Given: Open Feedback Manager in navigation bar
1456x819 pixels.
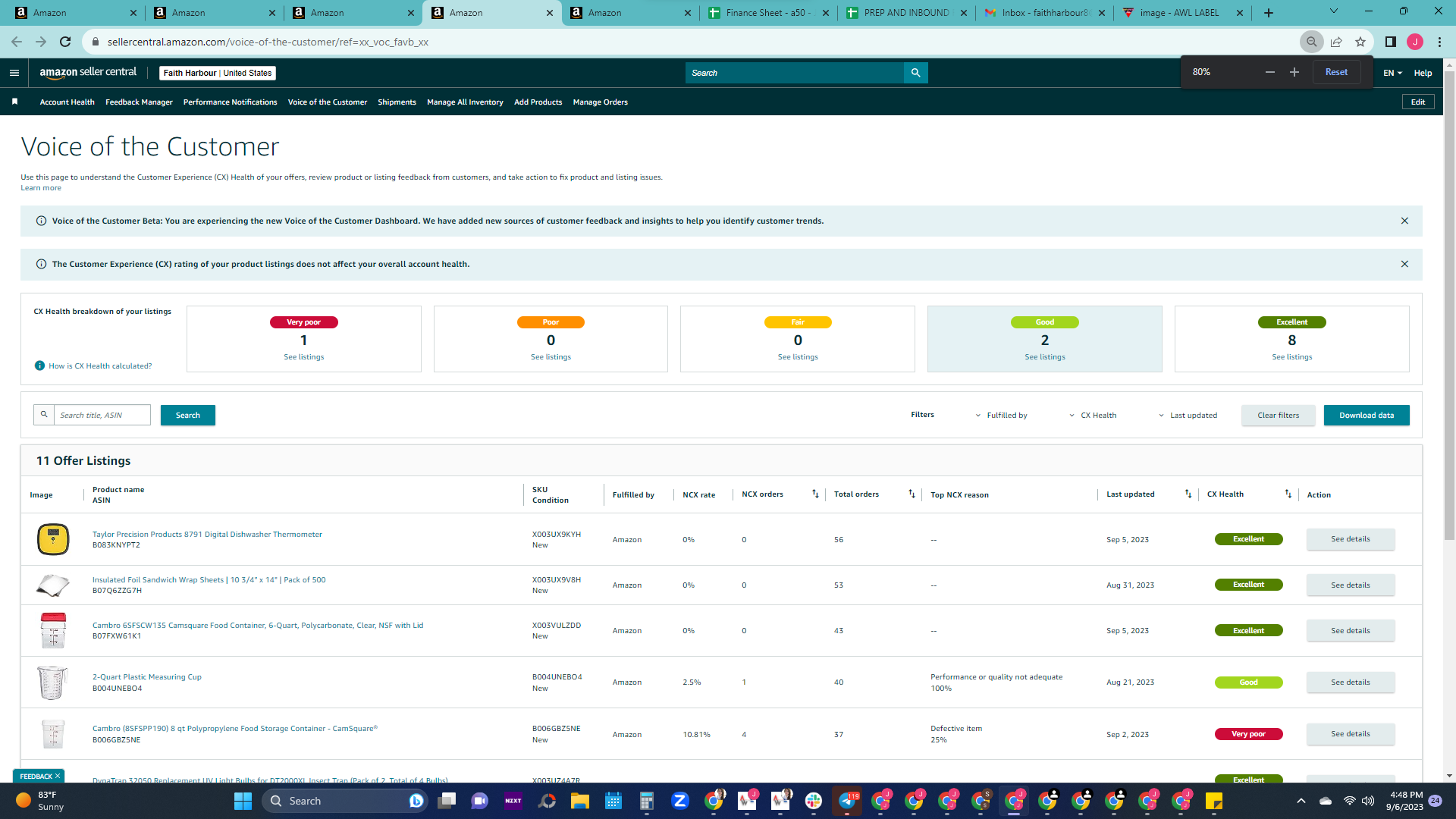Looking at the screenshot, I should point(139,102).
